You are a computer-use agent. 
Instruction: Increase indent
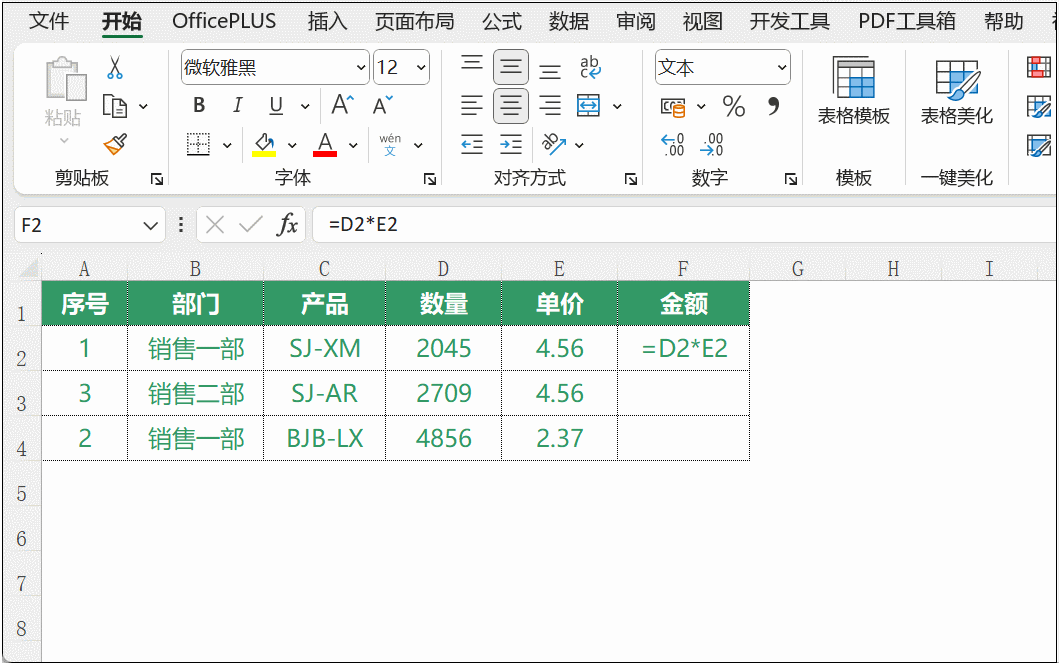[x=511, y=144]
